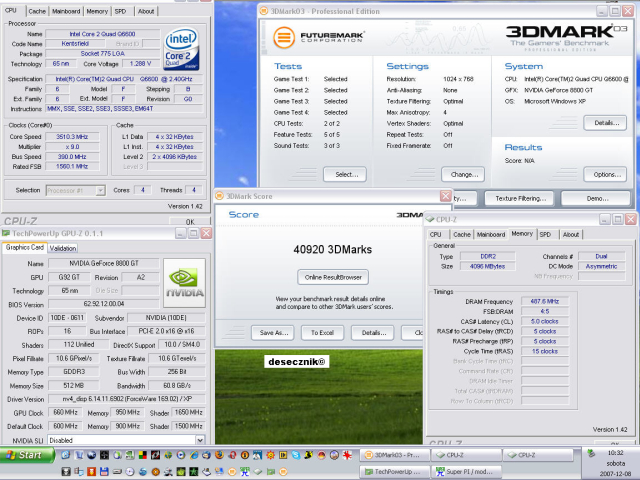This screenshot has width=640, height=480.
Task: Export score with To Excel button
Action: pos(322,333)
